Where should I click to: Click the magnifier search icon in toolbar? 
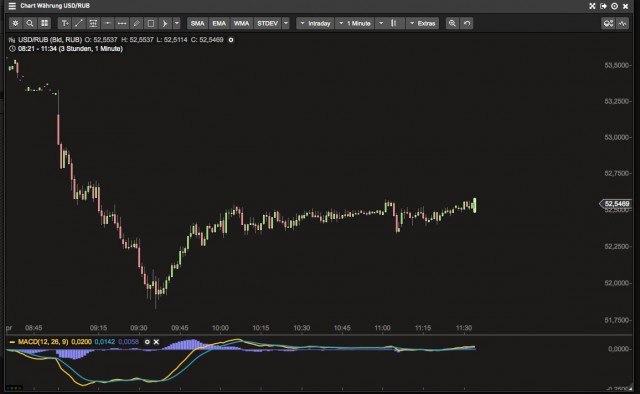pyautogui.click(x=30, y=23)
